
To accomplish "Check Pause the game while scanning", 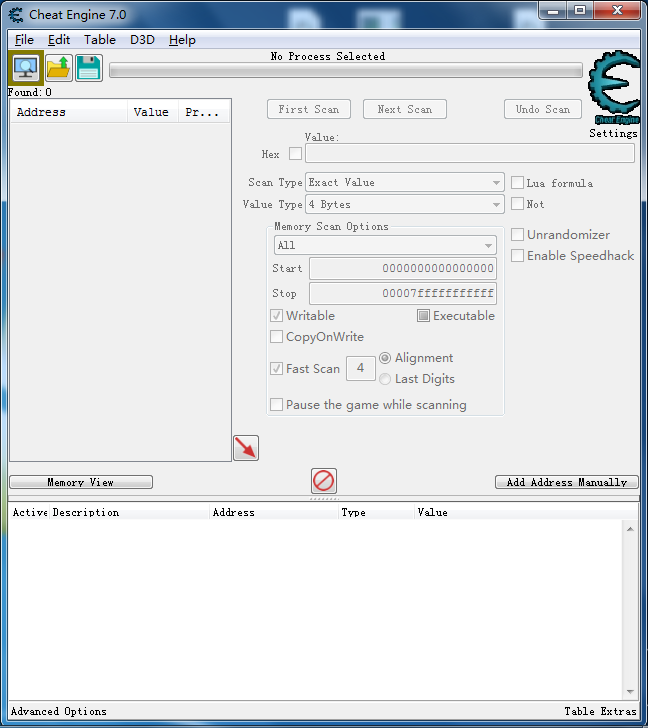I will [x=276, y=404].
